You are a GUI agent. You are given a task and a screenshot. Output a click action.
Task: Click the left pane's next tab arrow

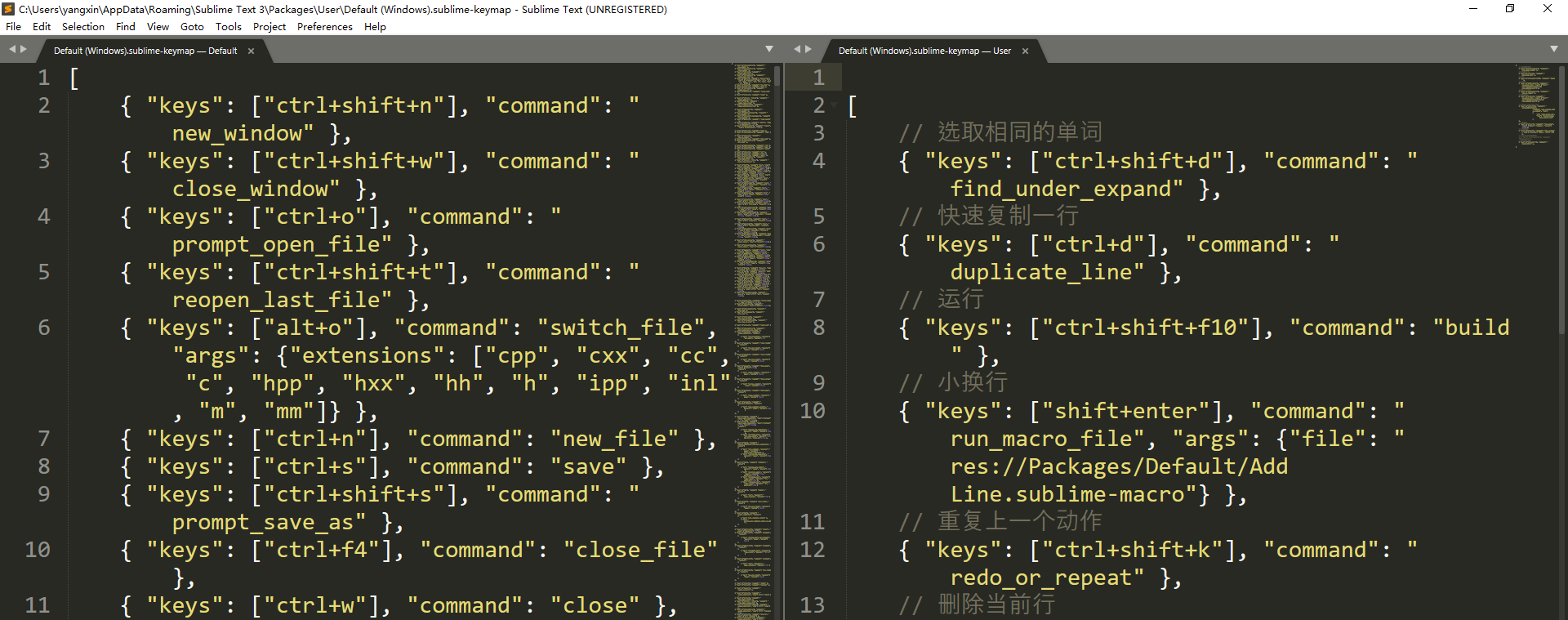(x=24, y=50)
